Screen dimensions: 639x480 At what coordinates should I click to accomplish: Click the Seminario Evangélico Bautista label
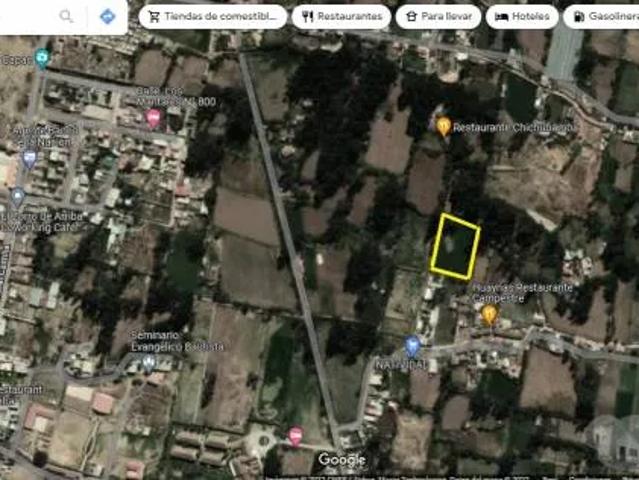click(177, 341)
